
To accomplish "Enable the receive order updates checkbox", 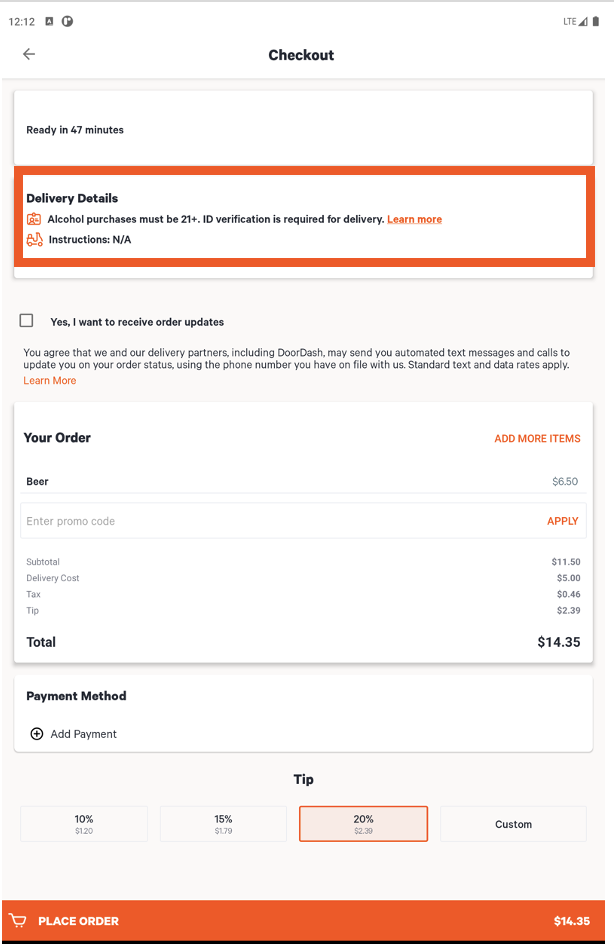I will click(x=27, y=321).
